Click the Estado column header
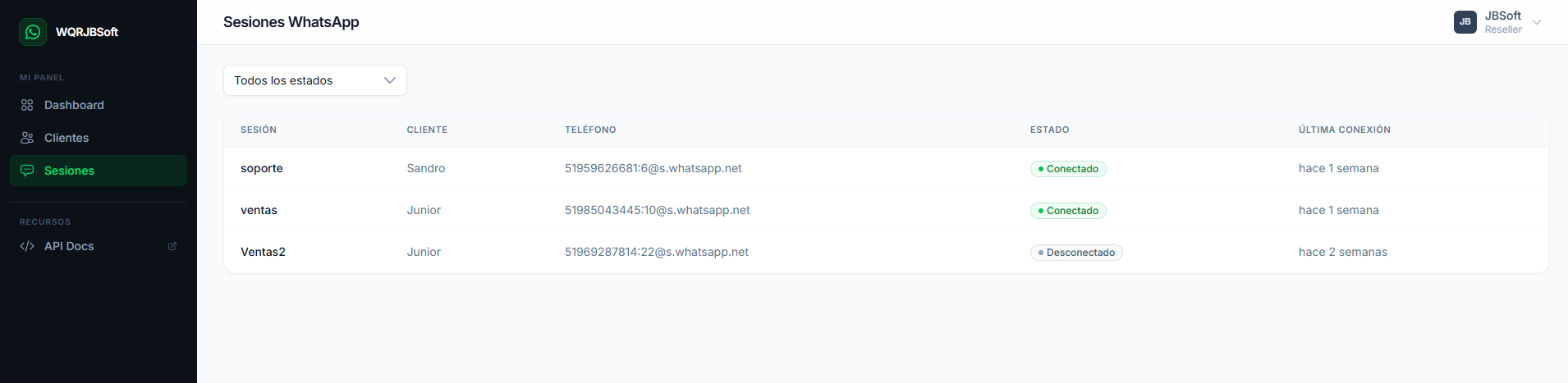This screenshot has height=383, width=1568. [1049, 130]
